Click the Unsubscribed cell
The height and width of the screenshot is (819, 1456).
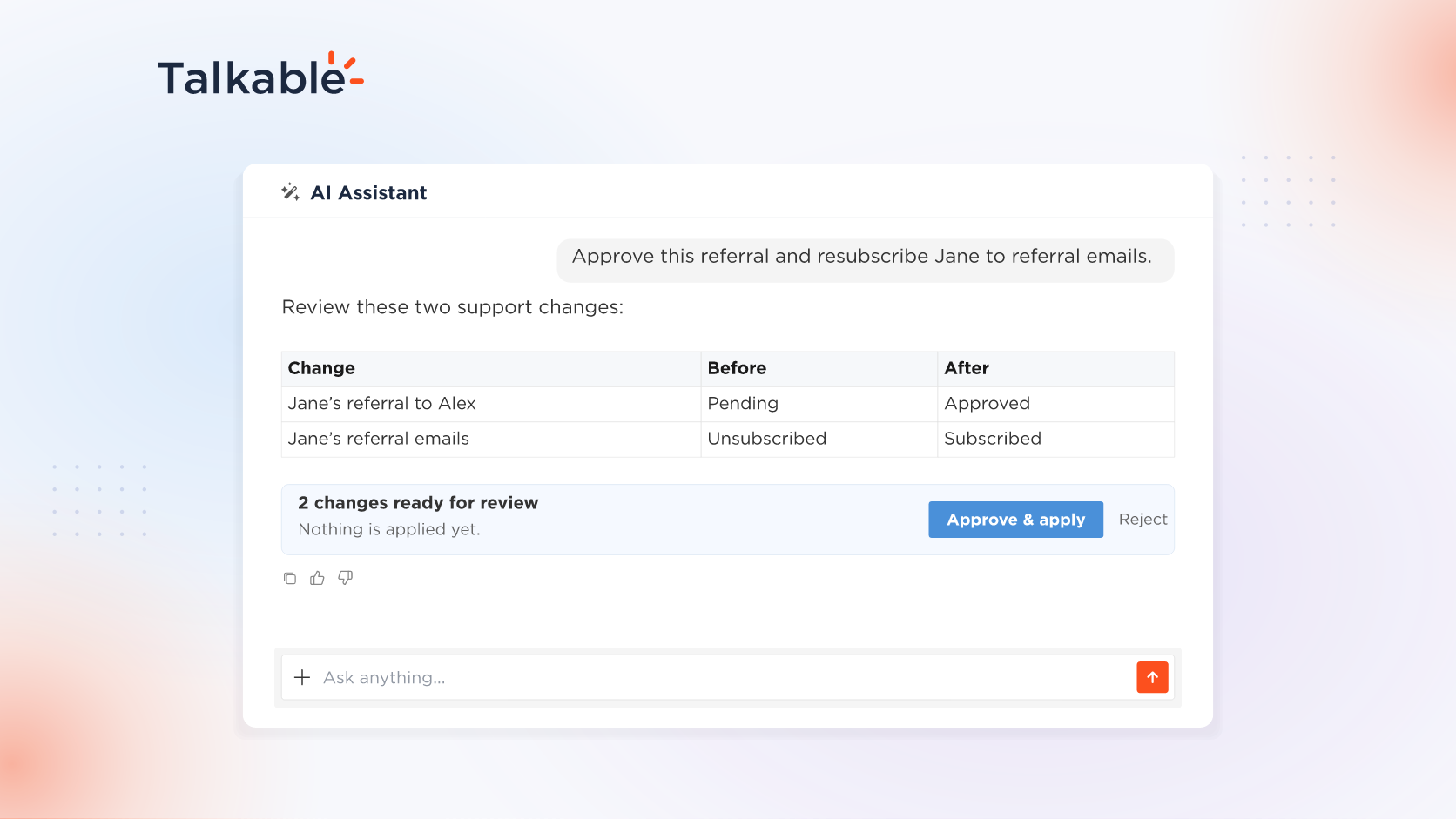[x=819, y=440]
